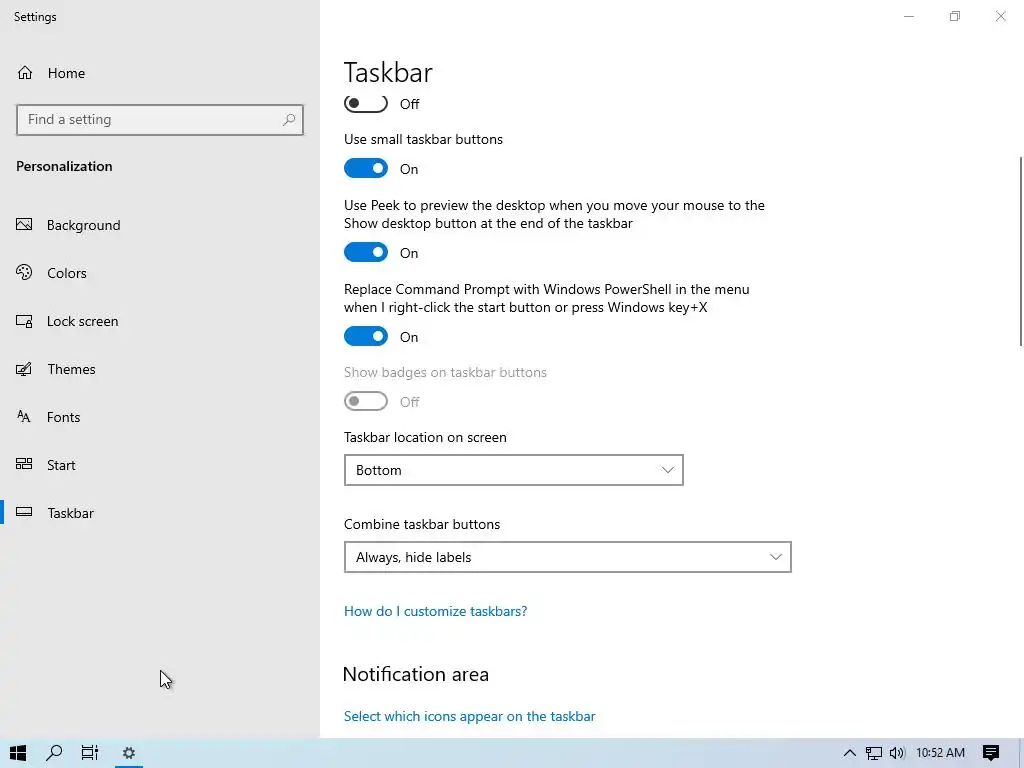Click the Settings gear on the taskbar
Image resolution: width=1024 pixels, height=768 pixels.
[x=129, y=753]
